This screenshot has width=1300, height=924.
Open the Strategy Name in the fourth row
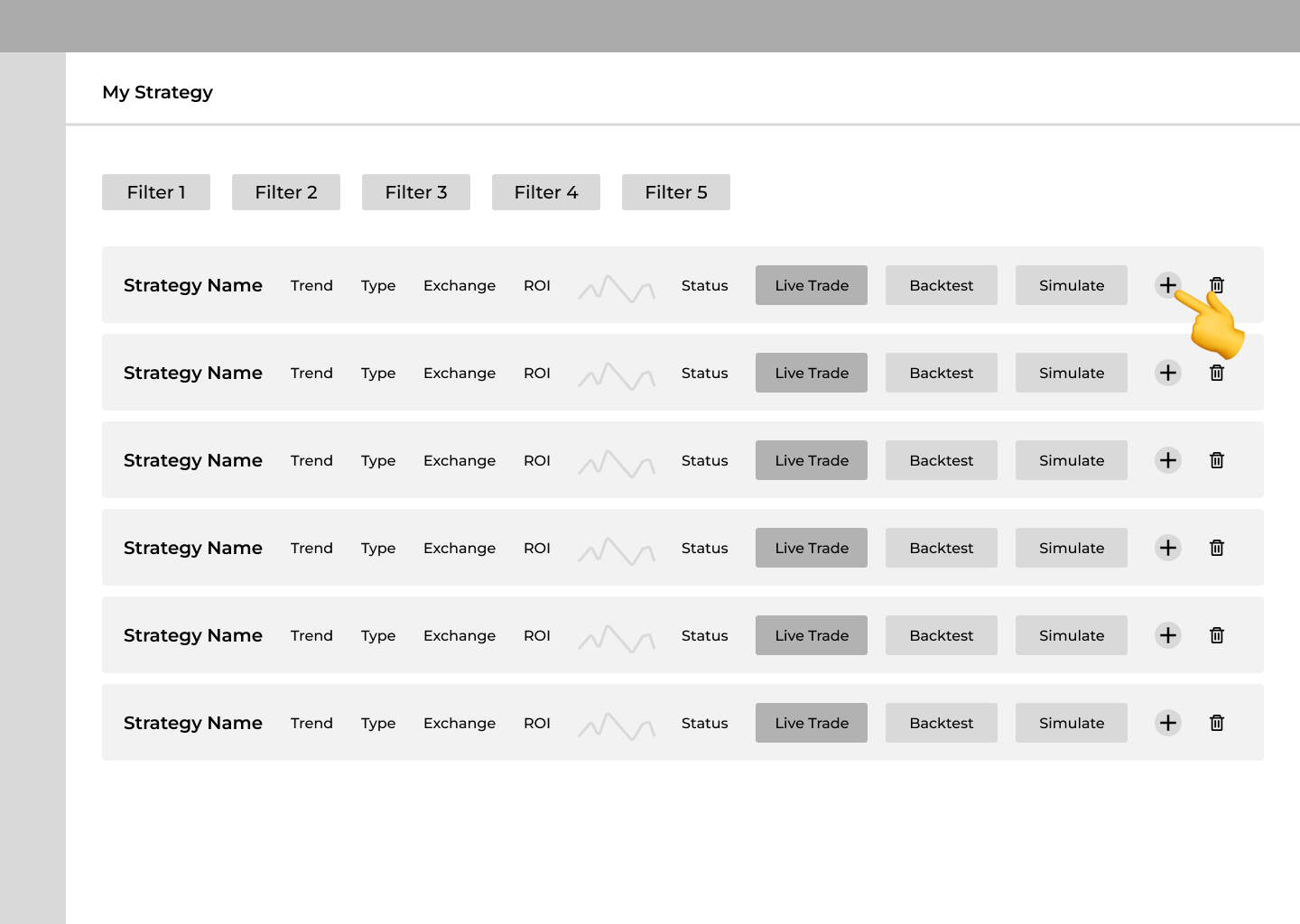(x=193, y=548)
